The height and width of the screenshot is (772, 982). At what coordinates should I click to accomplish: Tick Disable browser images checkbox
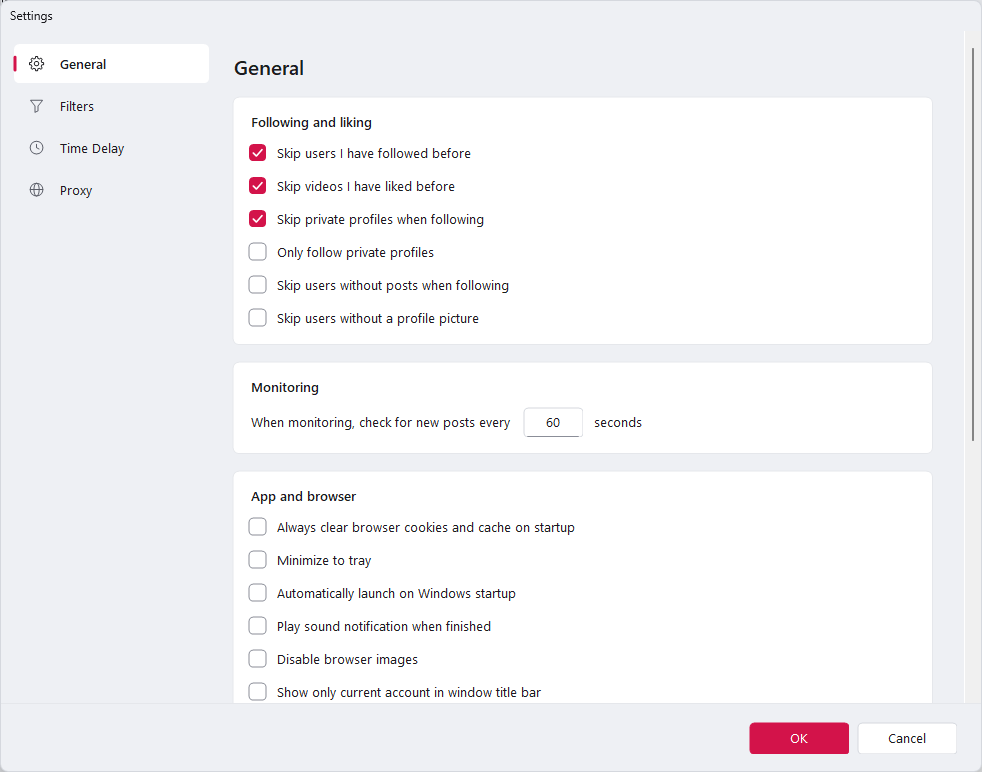coord(257,659)
